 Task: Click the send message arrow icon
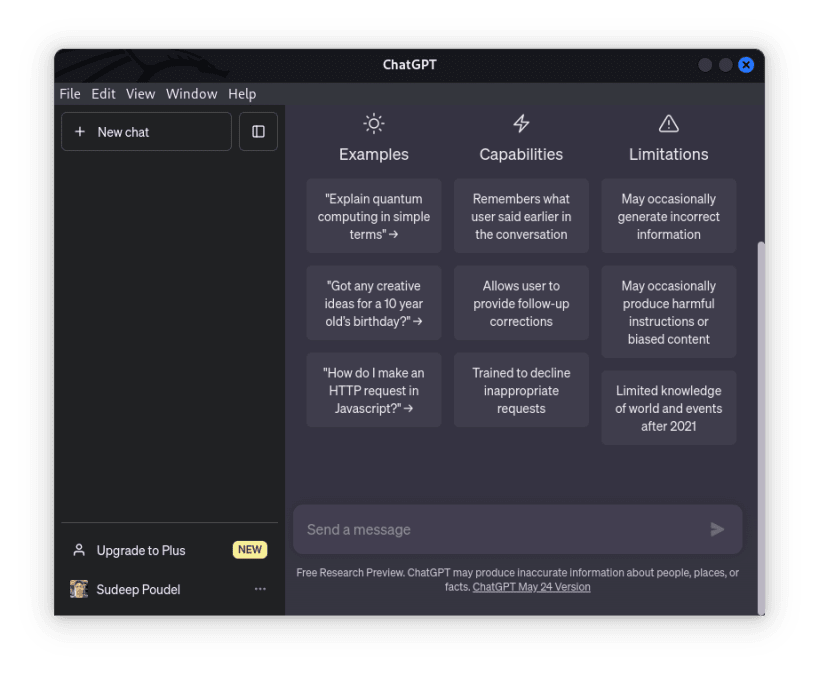click(x=717, y=529)
